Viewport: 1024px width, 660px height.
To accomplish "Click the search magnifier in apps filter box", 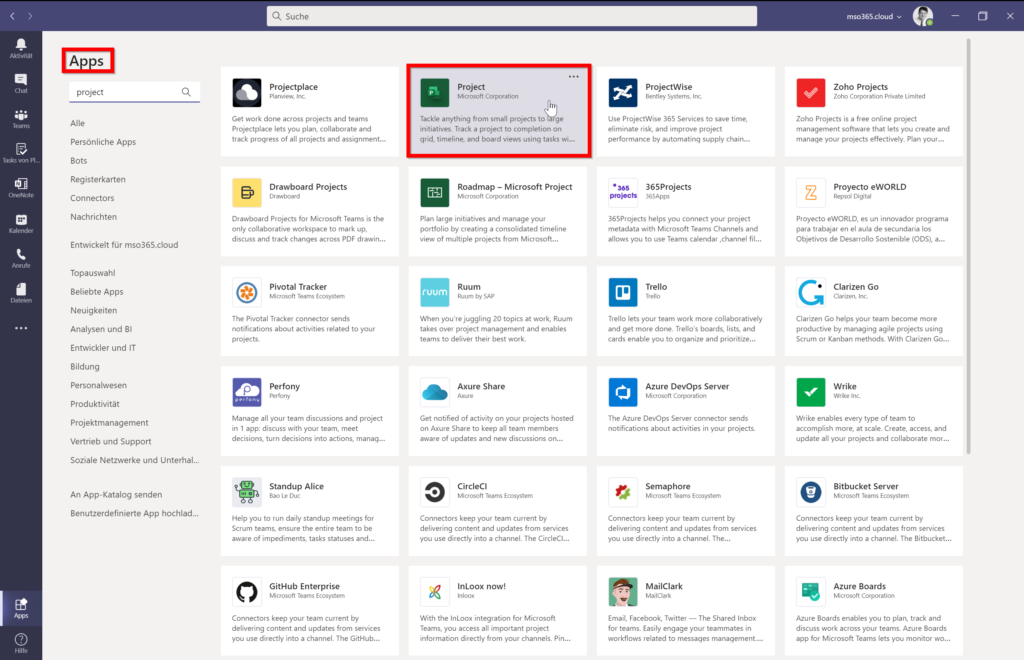I will click(x=186, y=92).
